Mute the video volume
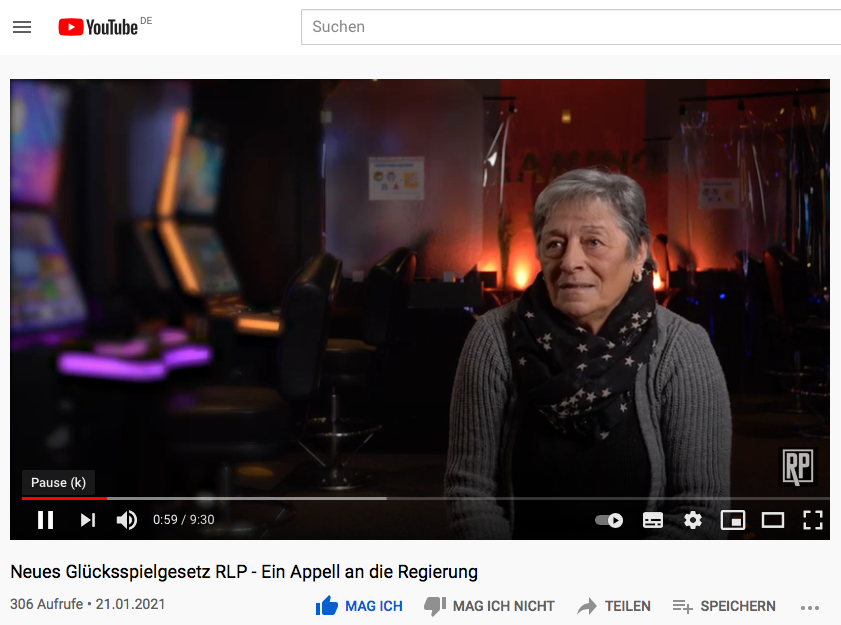Image resolution: width=841 pixels, height=625 pixels. pos(127,520)
